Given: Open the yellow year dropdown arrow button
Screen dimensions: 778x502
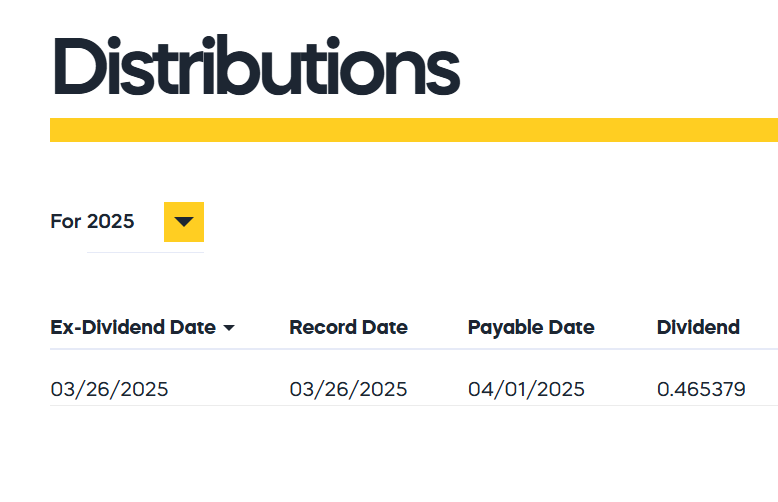Looking at the screenshot, I should (x=184, y=222).
